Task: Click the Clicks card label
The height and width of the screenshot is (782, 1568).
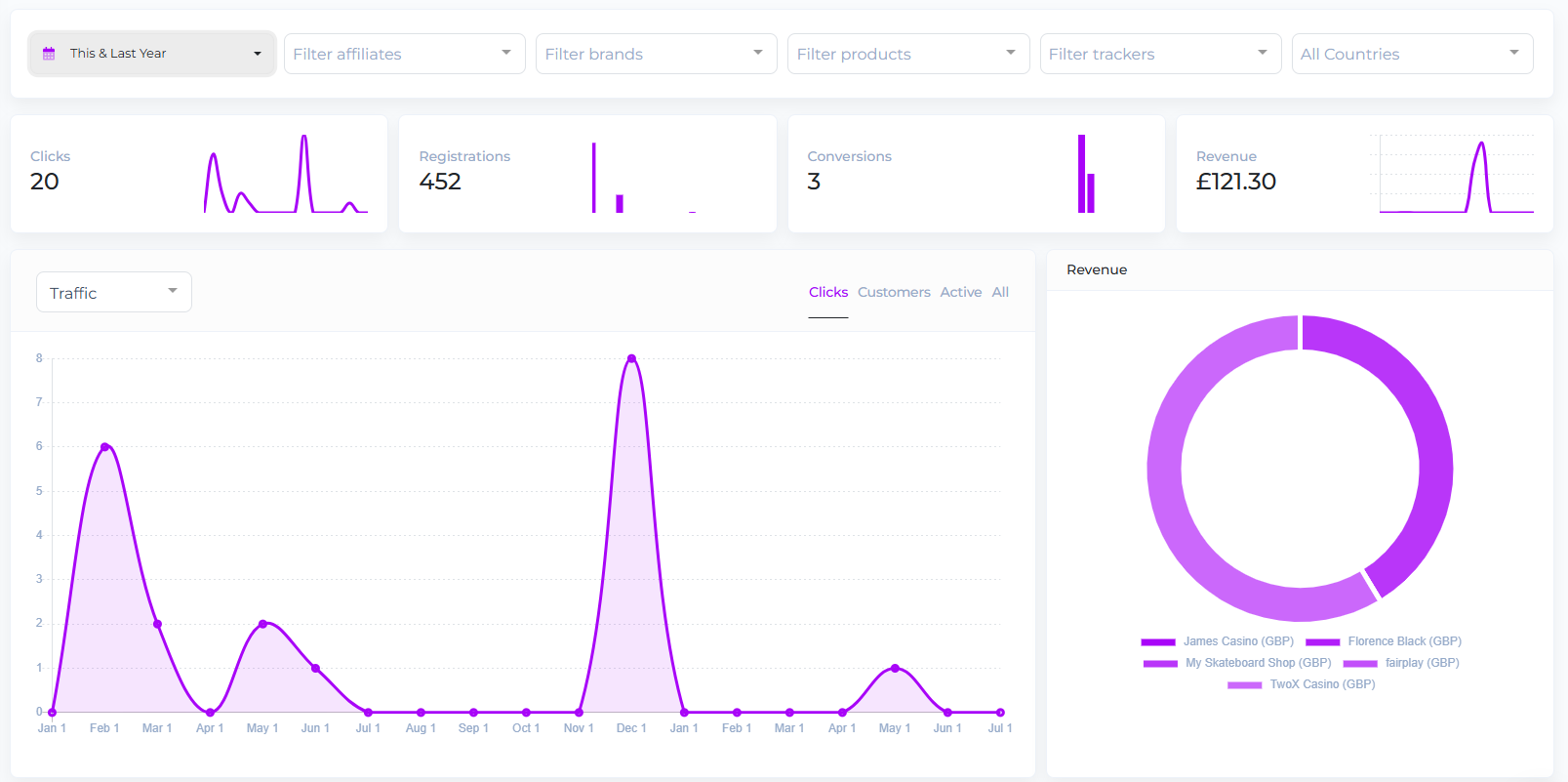Action: click(x=50, y=156)
